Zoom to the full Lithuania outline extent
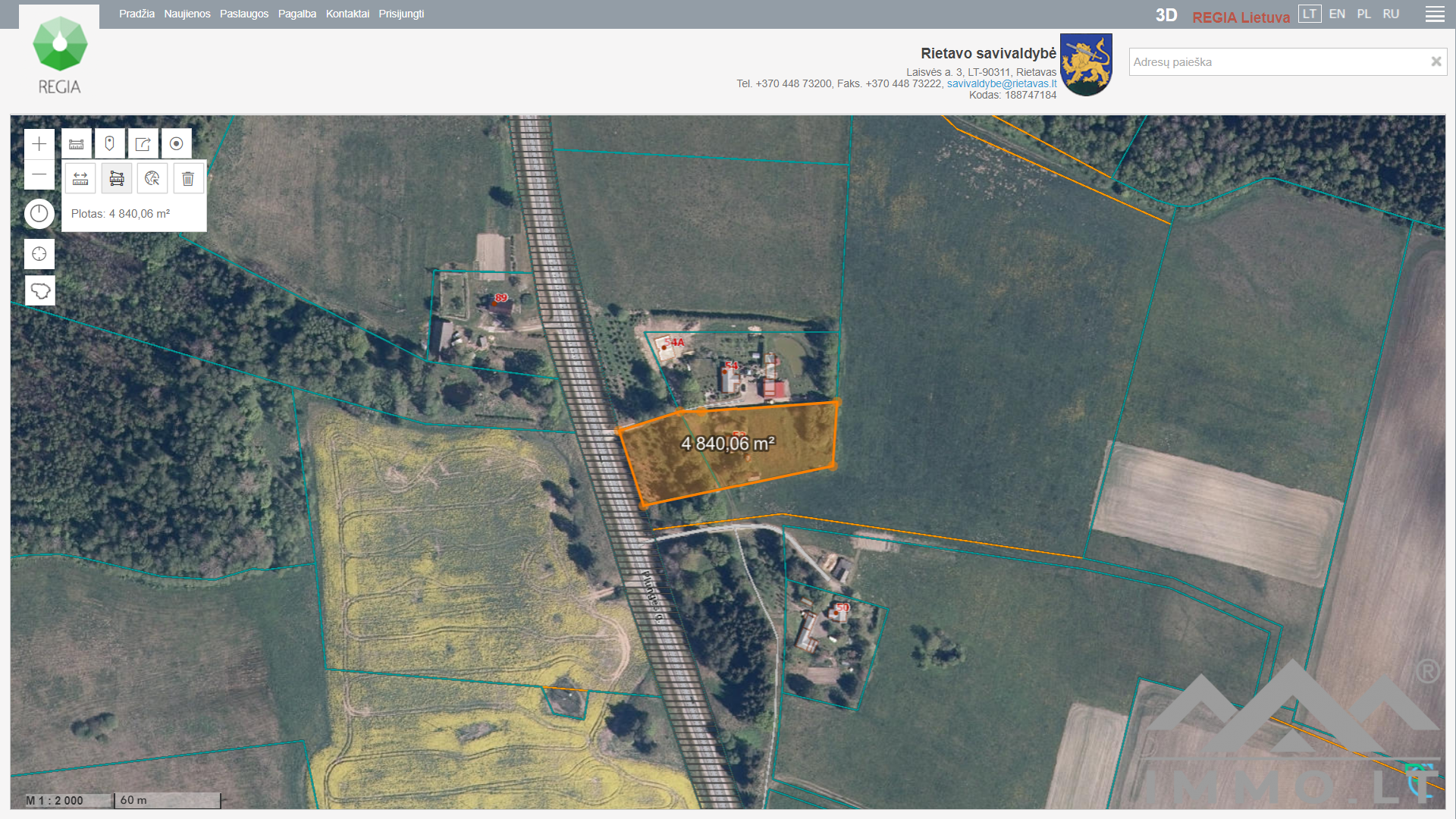 coord(39,290)
